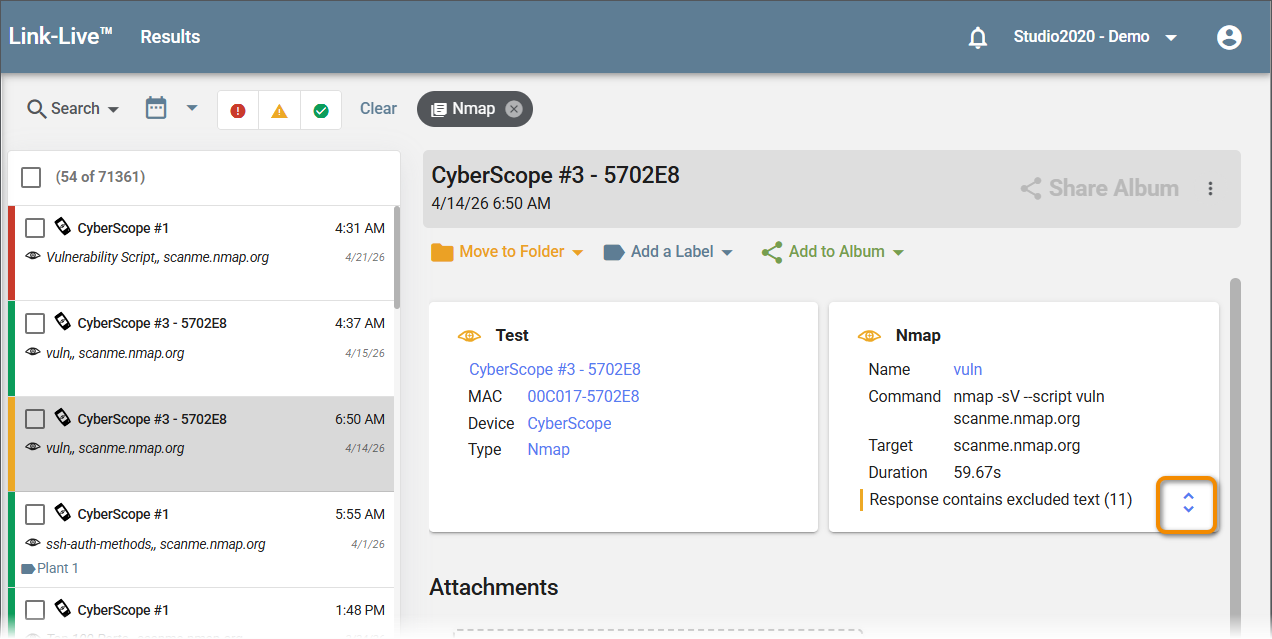This screenshot has width=1272, height=639.
Task: Click the Move to Folder icon
Action: pyautogui.click(x=442, y=252)
